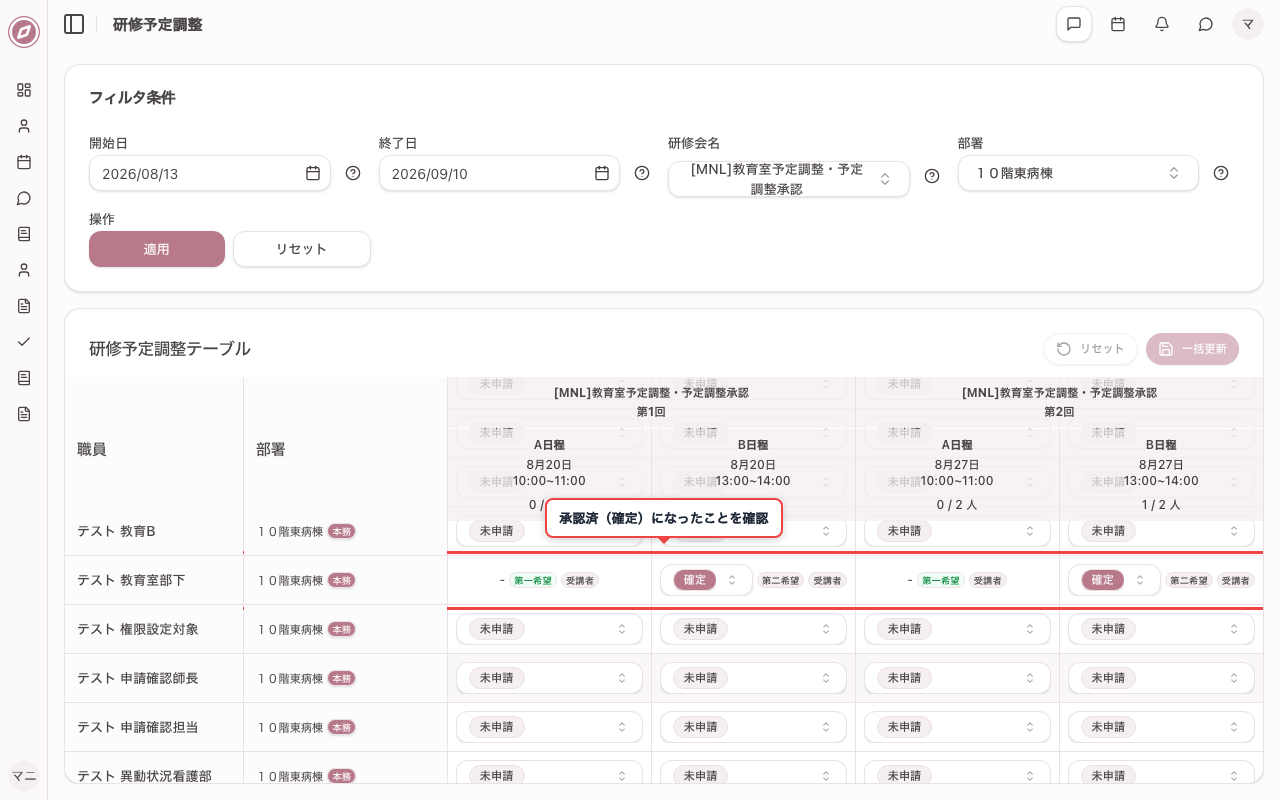Image resolution: width=1280 pixels, height=800 pixels.
Task: Show help for 終了日 field
Action: click(642, 173)
